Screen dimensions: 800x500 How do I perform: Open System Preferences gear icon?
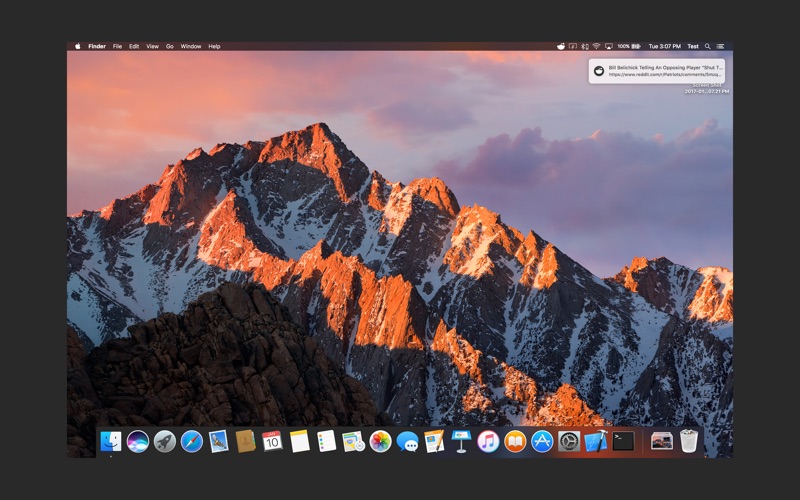[x=569, y=441]
